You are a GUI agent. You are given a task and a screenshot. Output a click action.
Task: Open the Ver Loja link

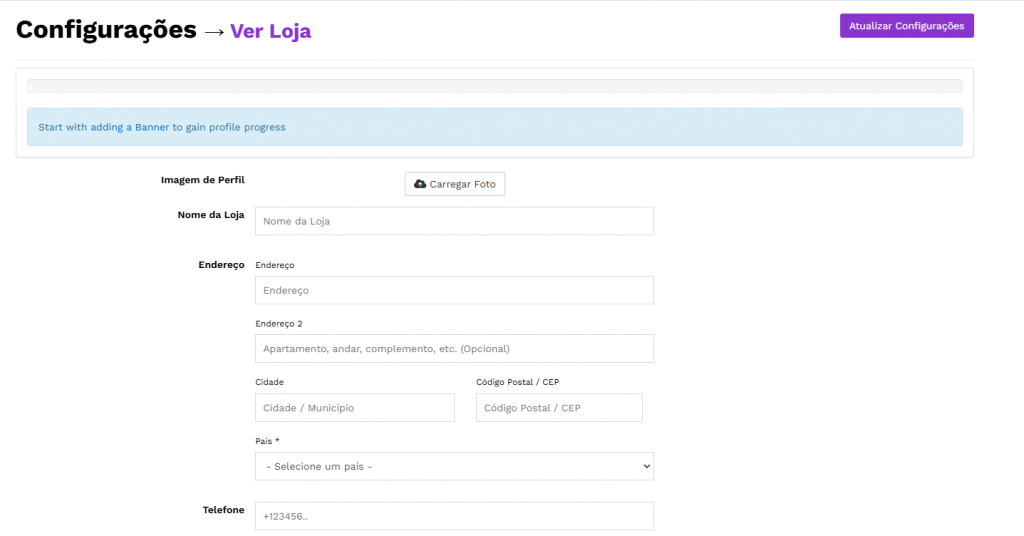(x=270, y=31)
